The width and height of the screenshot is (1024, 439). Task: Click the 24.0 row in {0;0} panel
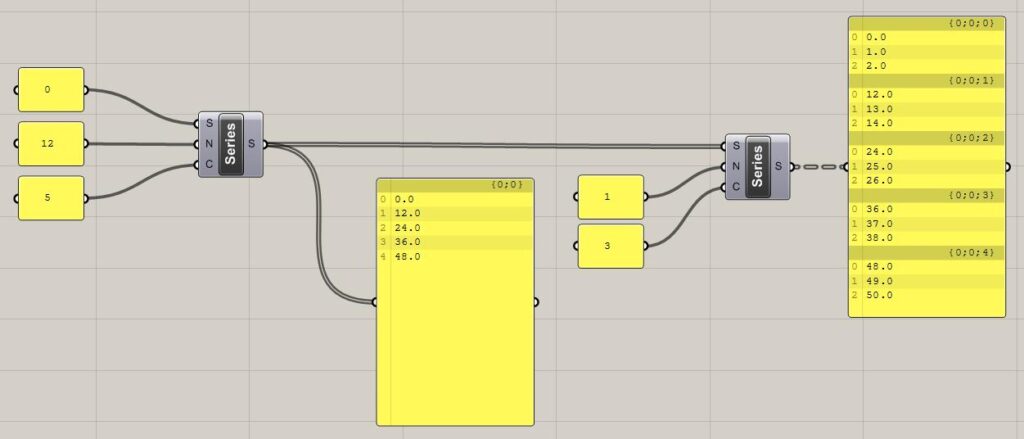click(x=455, y=228)
